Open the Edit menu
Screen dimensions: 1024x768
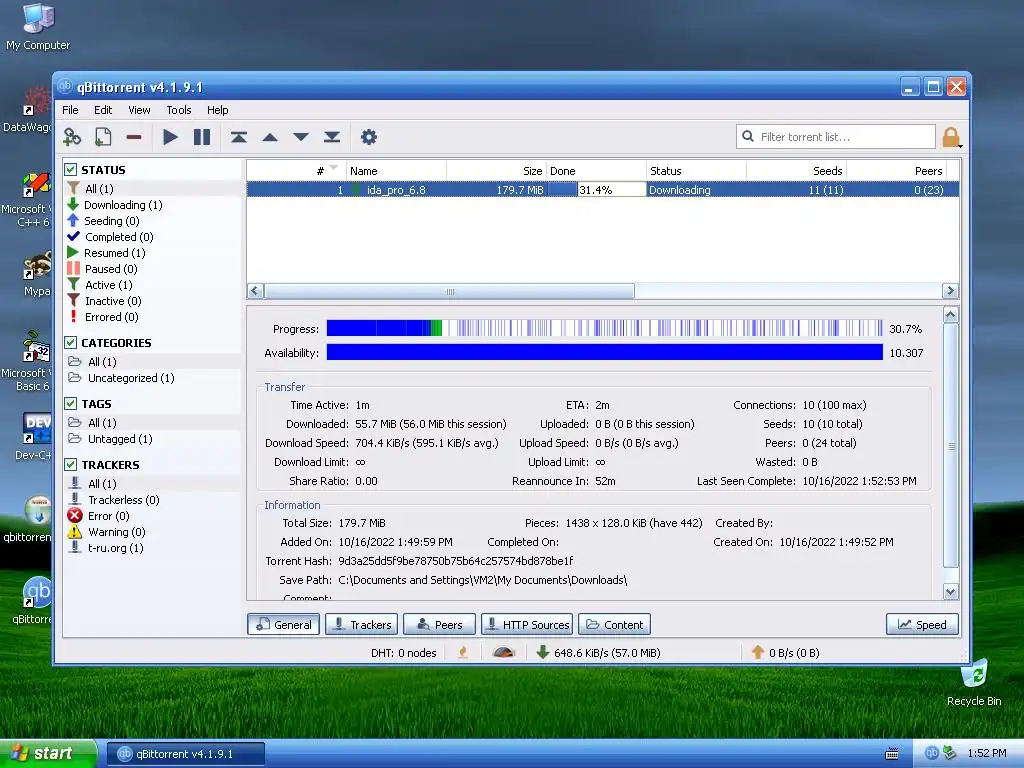point(103,110)
